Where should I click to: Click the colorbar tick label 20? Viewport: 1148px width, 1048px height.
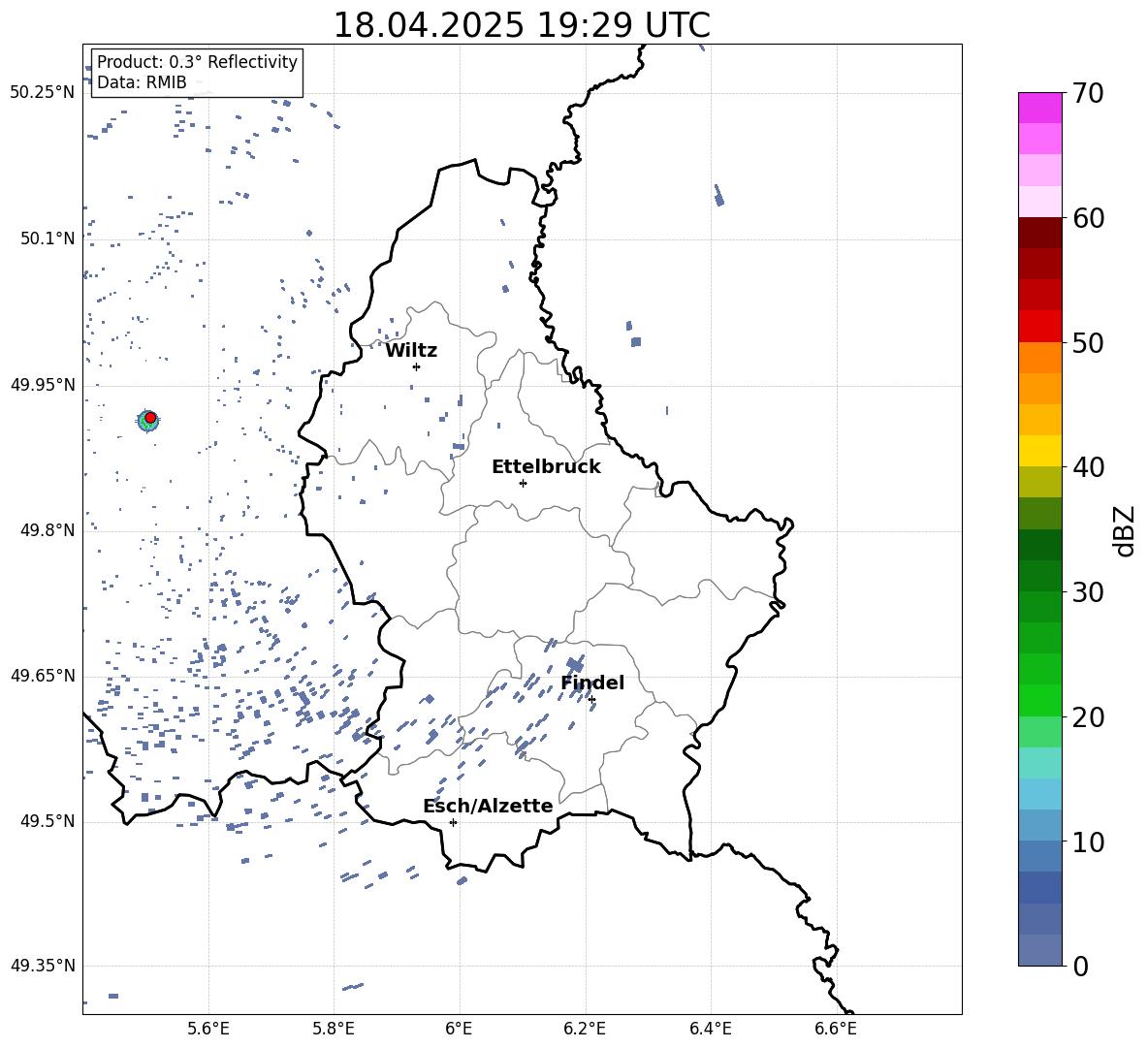point(1088,717)
